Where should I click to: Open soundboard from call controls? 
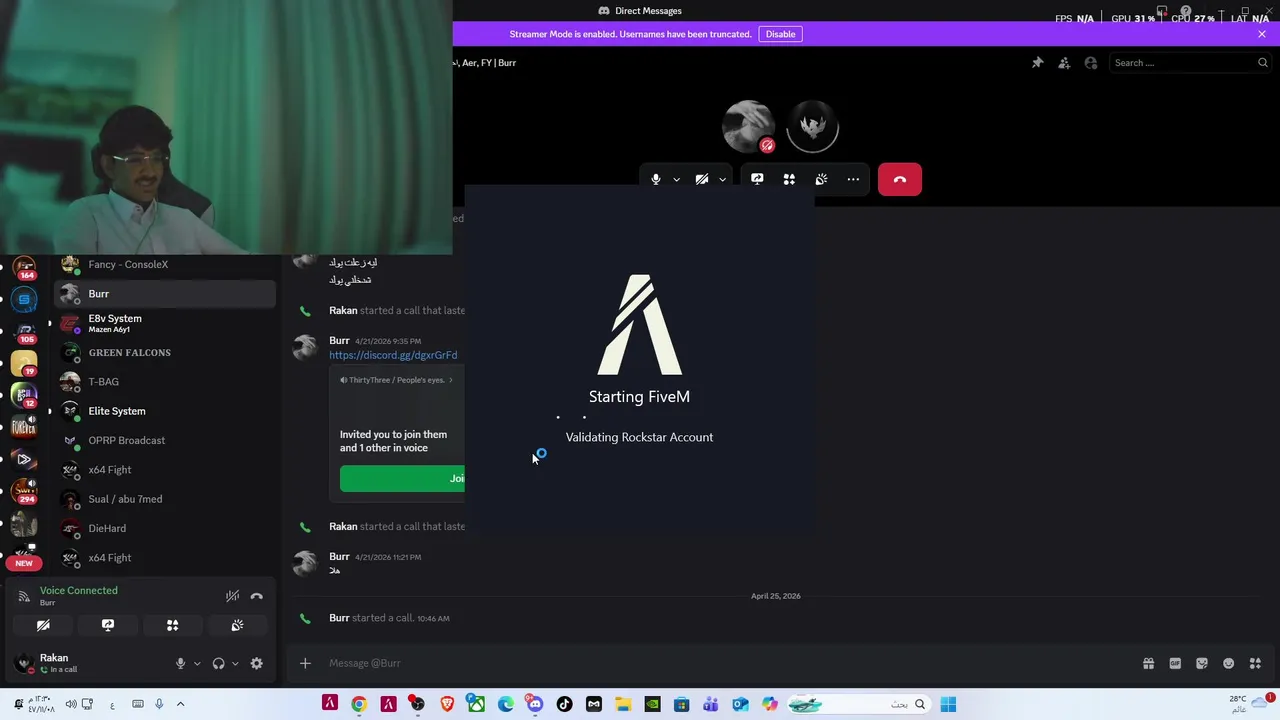click(x=821, y=179)
